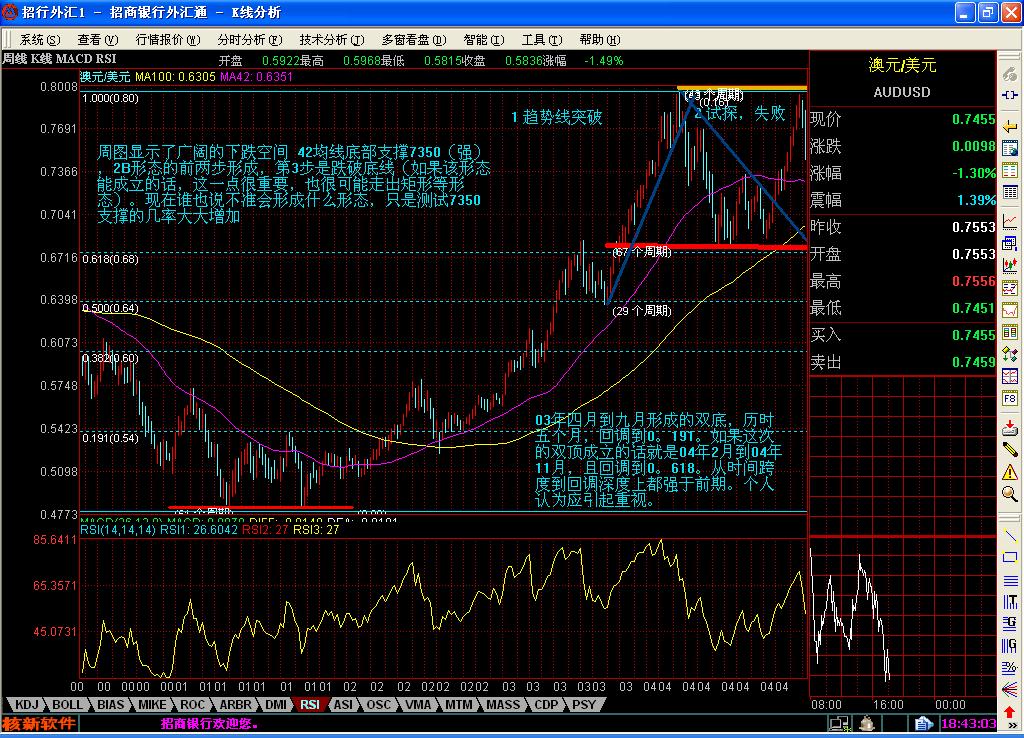This screenshot has height=738, width=1024.
Task: Select the trend line drawing tool
Action: click(1010, 536)
